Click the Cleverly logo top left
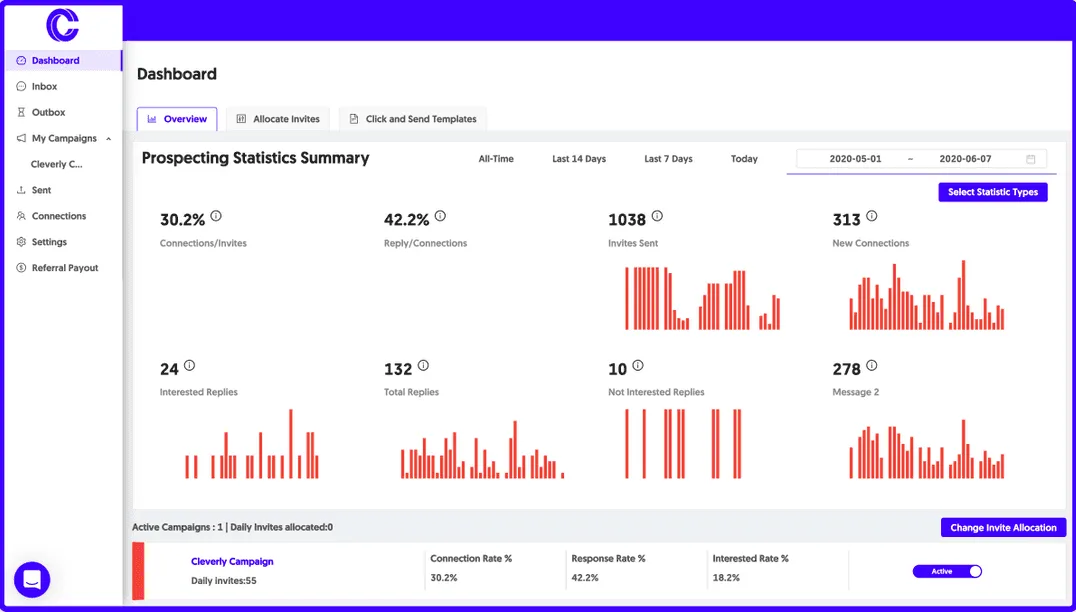Viewport: 1076px width, 612px height. 63,26
